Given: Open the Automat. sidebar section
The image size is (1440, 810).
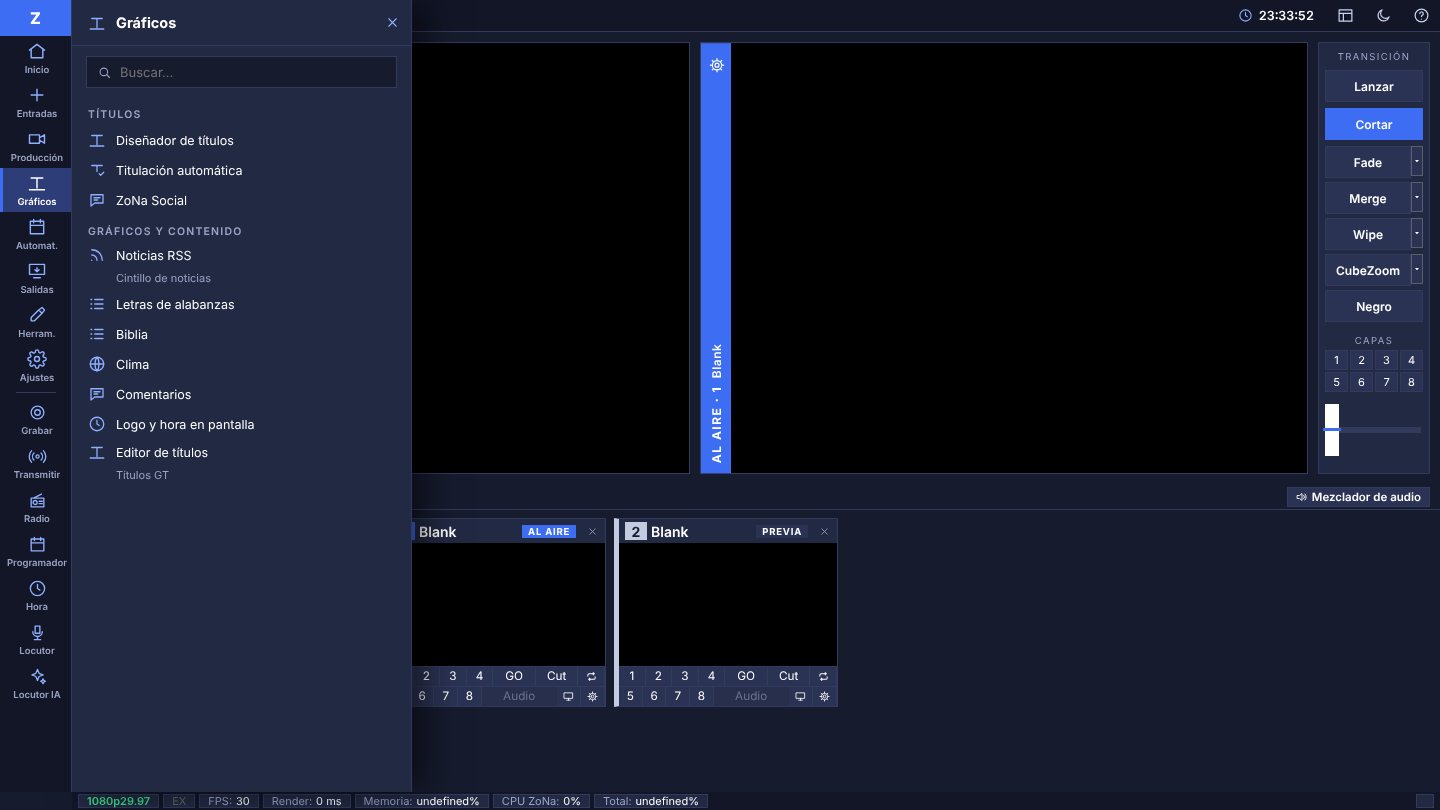Looking at the screenshot, I should pyautogui.click(x=36, y=234).
